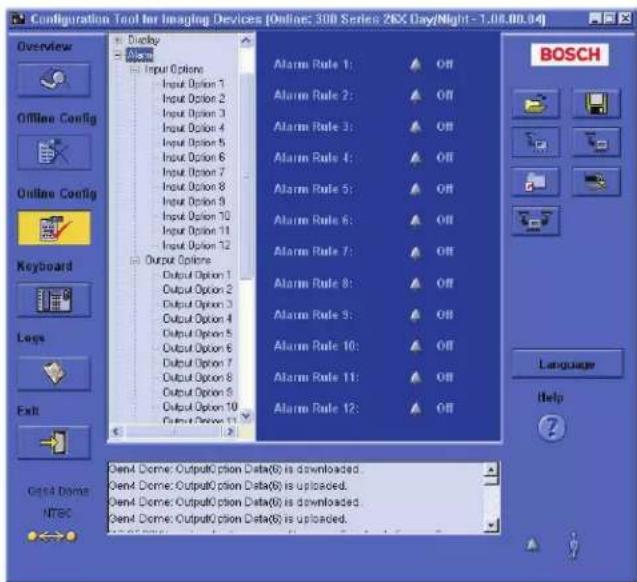Click the left device transfer icon below open-folder

535,142
